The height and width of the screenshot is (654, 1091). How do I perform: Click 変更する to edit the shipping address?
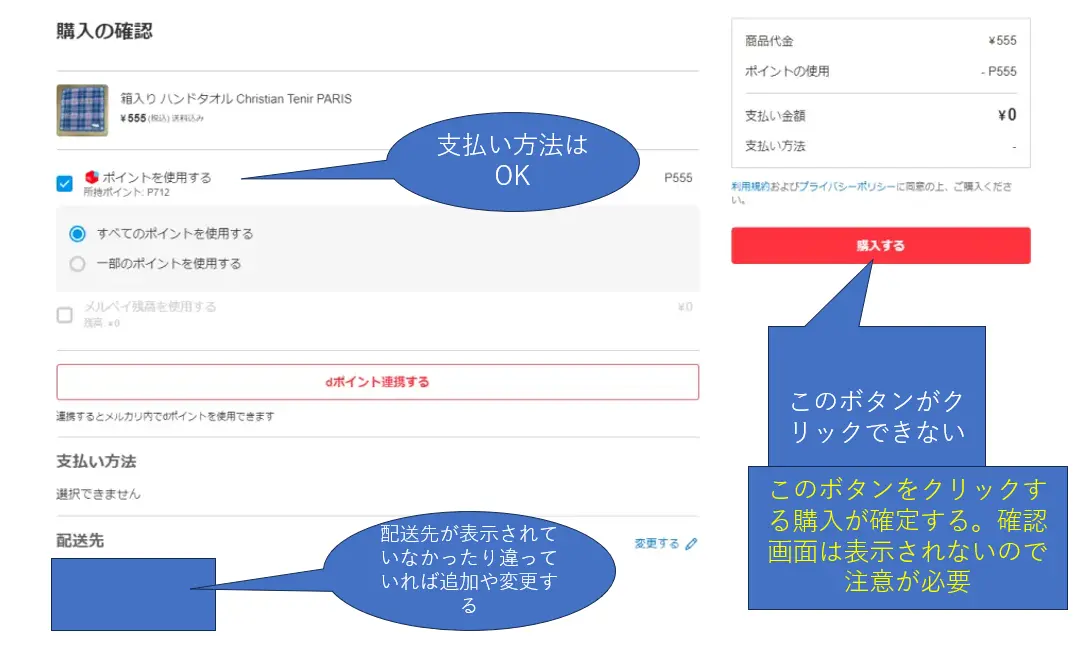[x=658, y=543]
